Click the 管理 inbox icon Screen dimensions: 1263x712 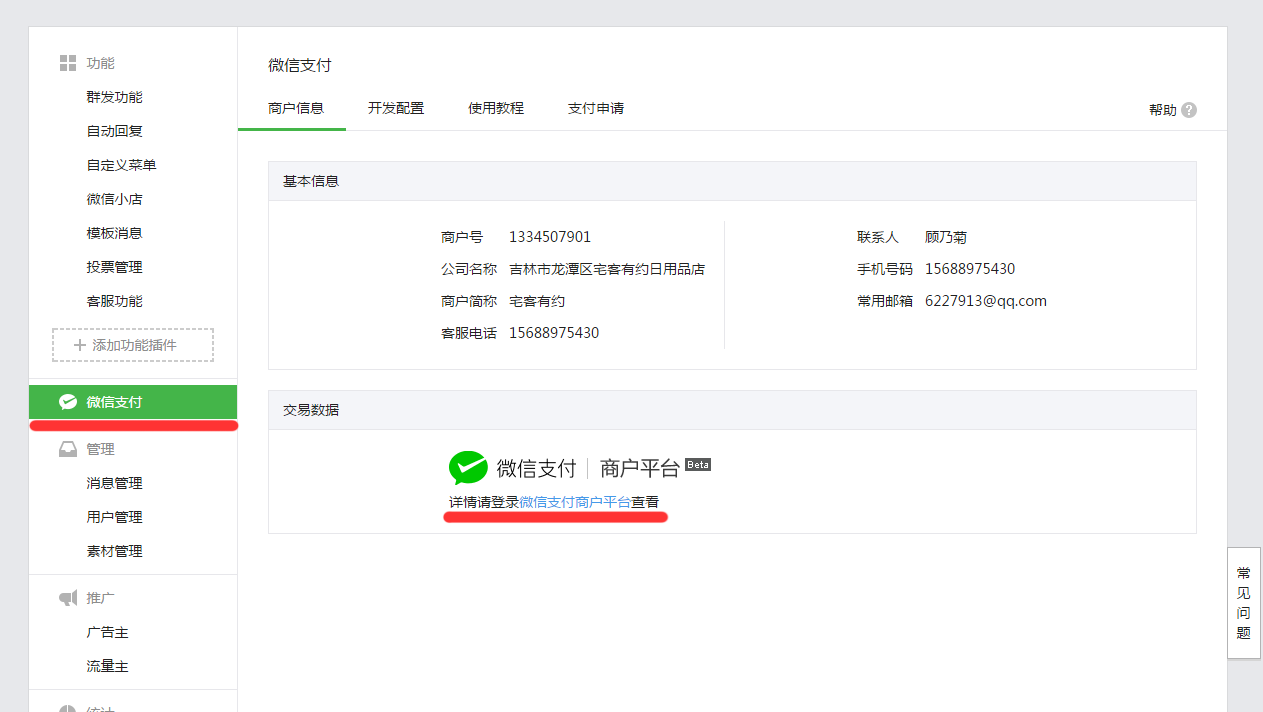point(68,449)
